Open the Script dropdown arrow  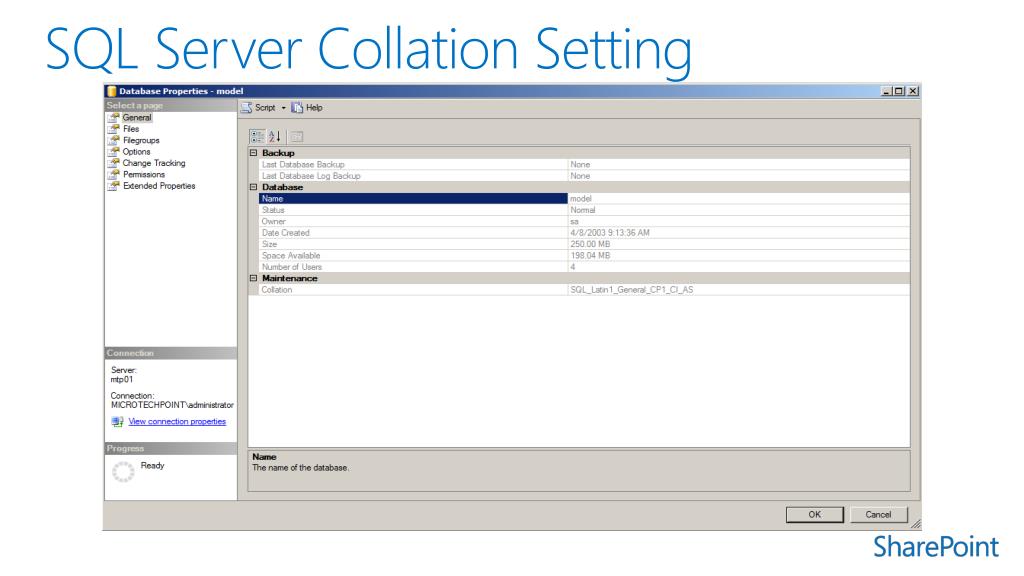pos(283,108)
